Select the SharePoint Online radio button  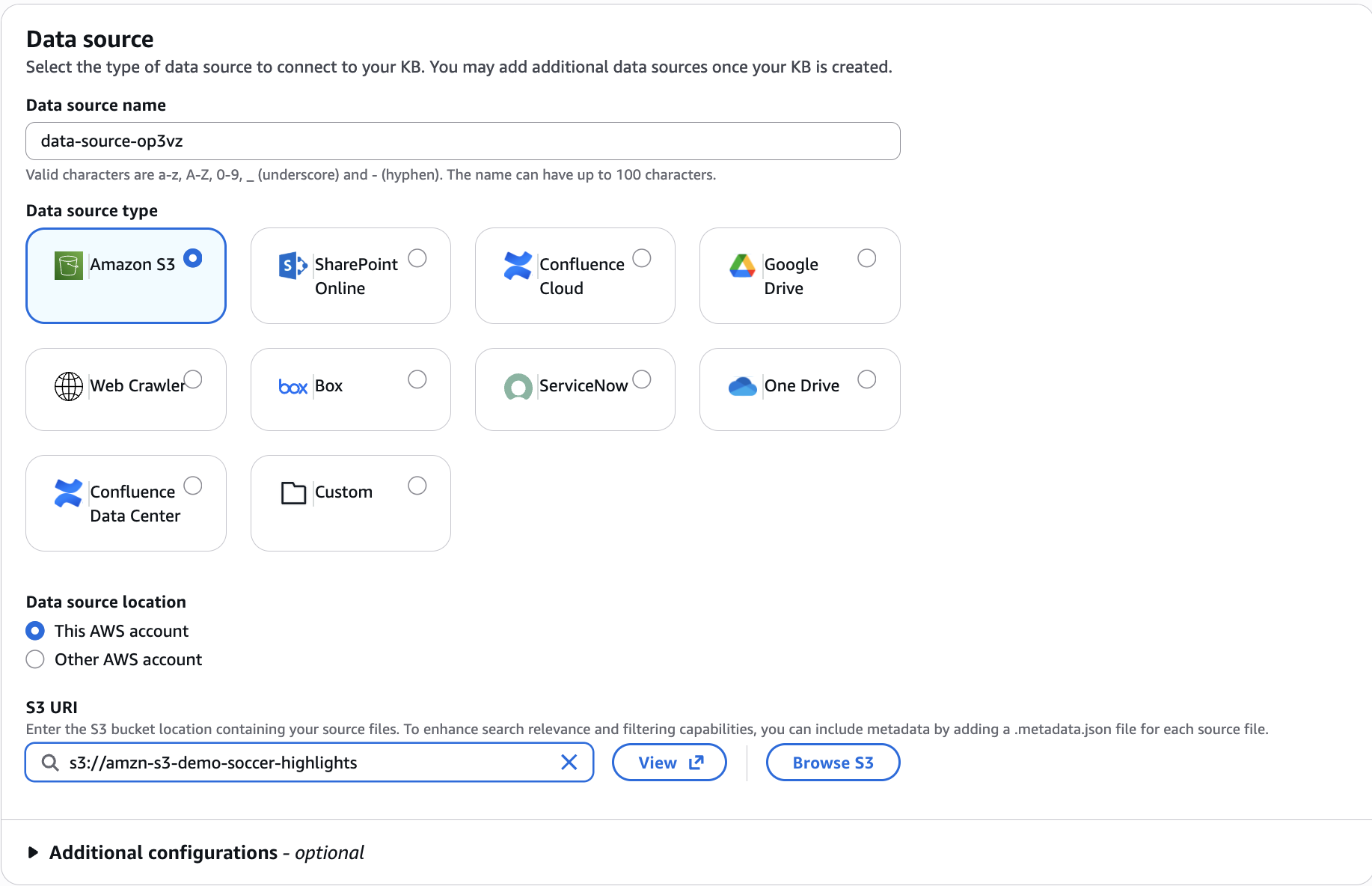pos(417,258)
